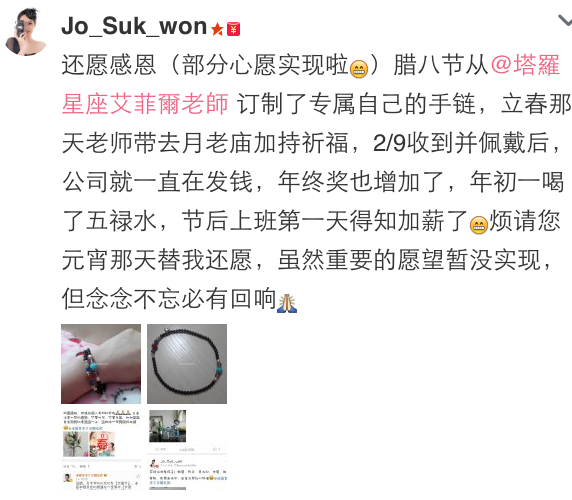Click the small avatar in third thumbnail
The height and width of the screenshot is (500, 572).
click(x=67, y=478)
